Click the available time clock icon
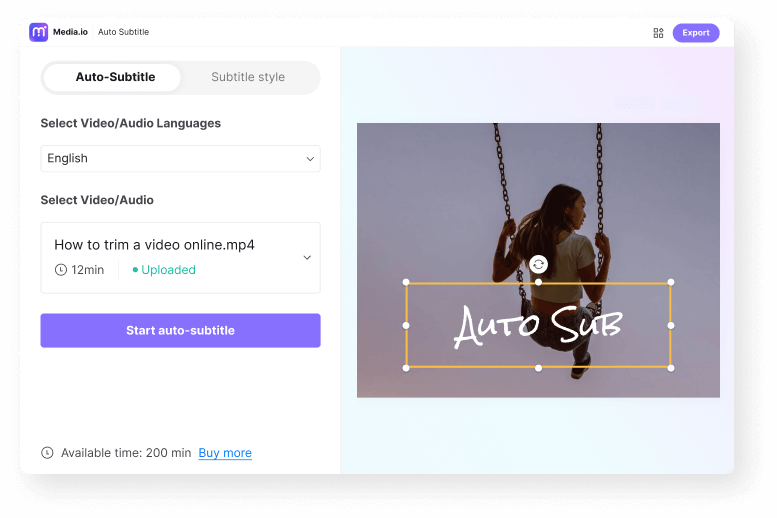Screen dimensions: 777x518 (x=47, y=453)
